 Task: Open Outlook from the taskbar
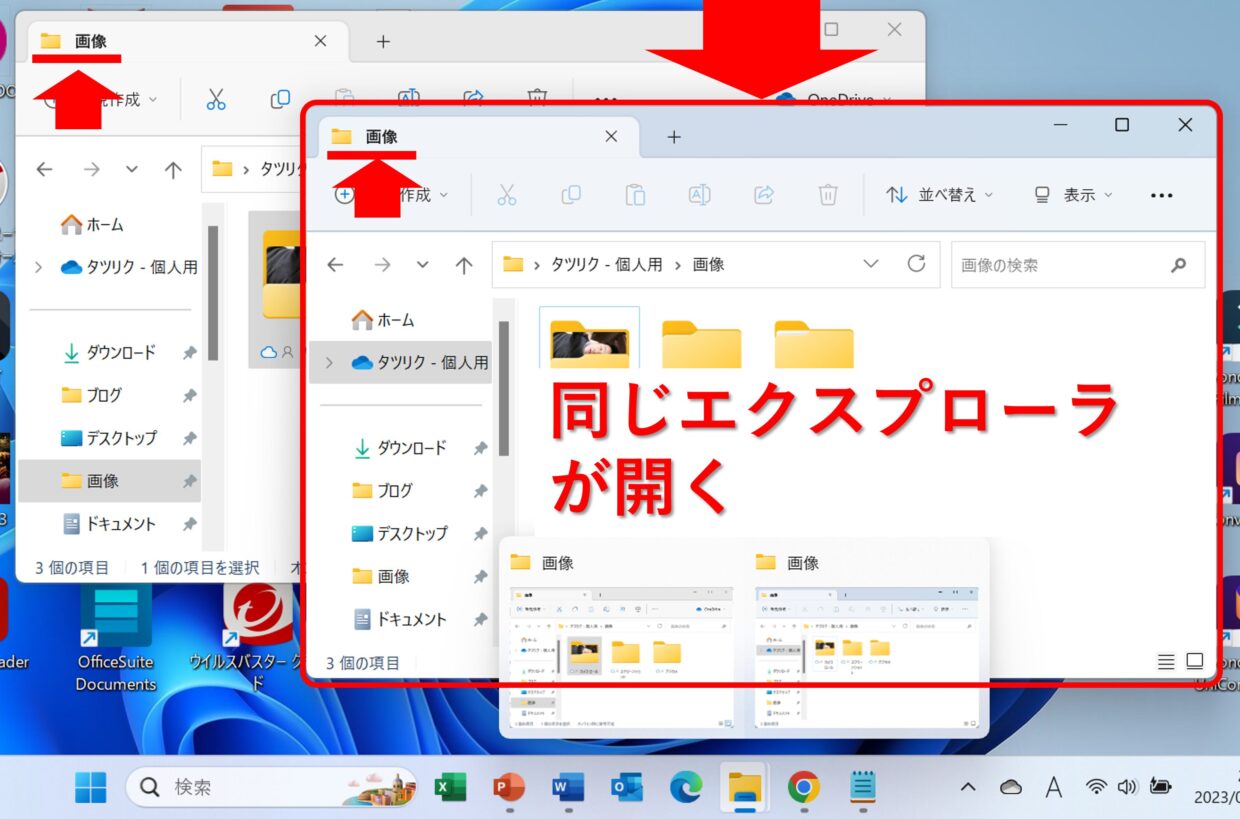627,788
